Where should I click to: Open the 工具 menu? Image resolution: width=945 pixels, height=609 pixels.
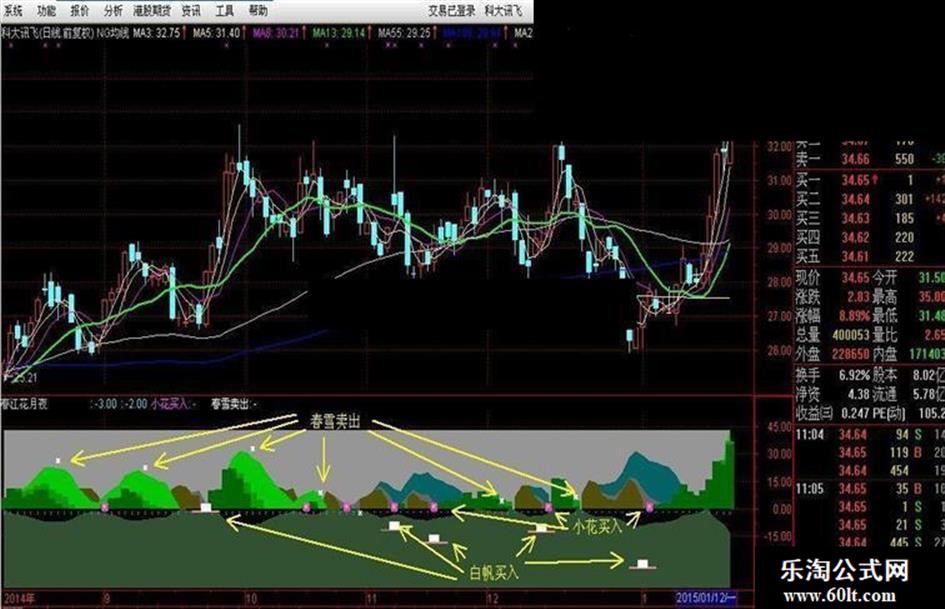coord(224,10)
